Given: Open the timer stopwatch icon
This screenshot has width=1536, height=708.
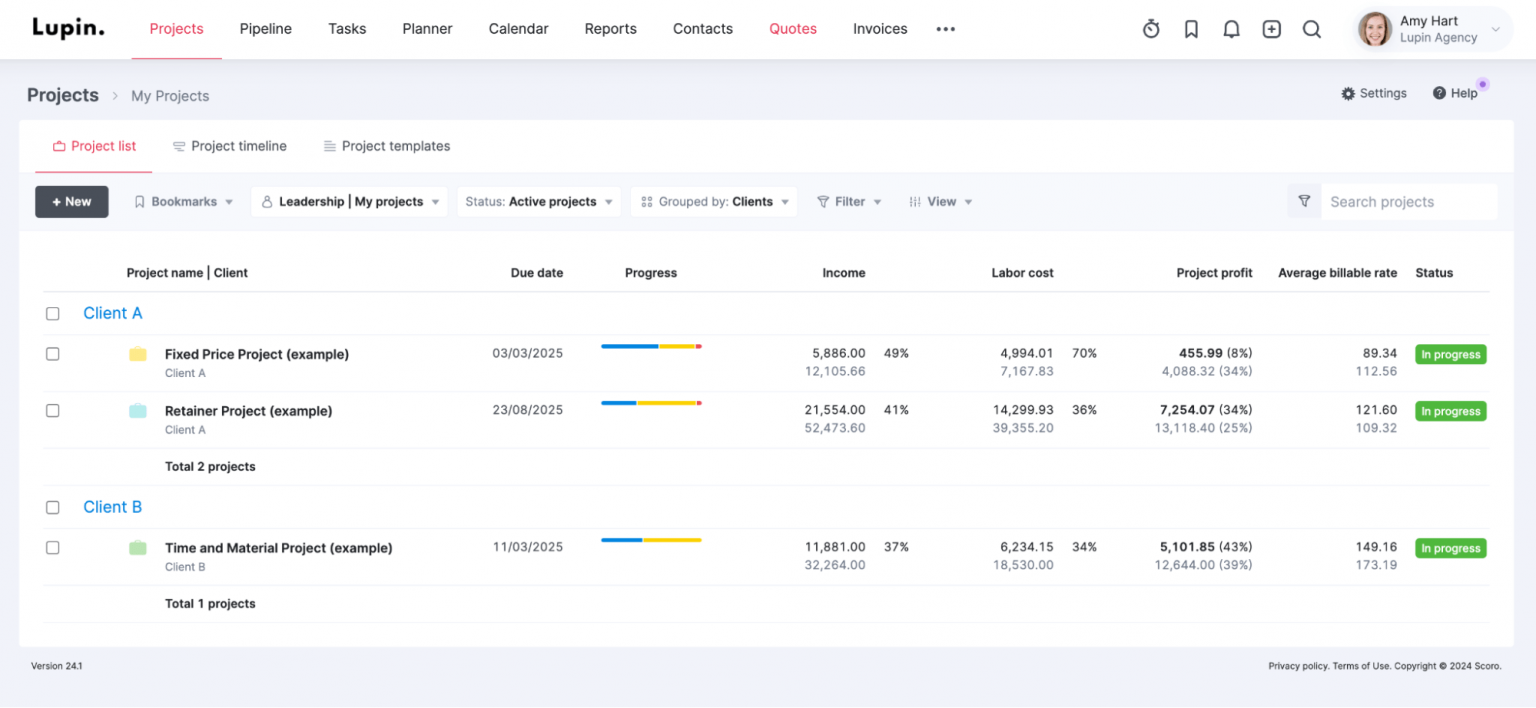Looking at the screenshot, I should coord(1151,29).
